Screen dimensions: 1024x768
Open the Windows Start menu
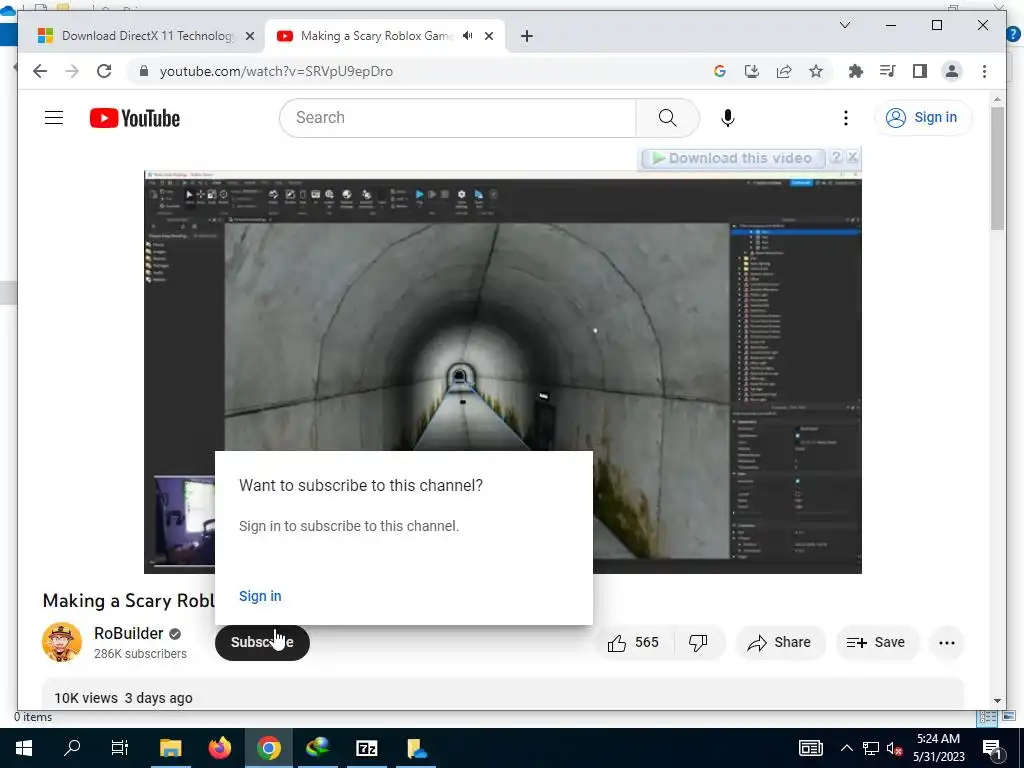pyautogui.click(x=24, y=748)
